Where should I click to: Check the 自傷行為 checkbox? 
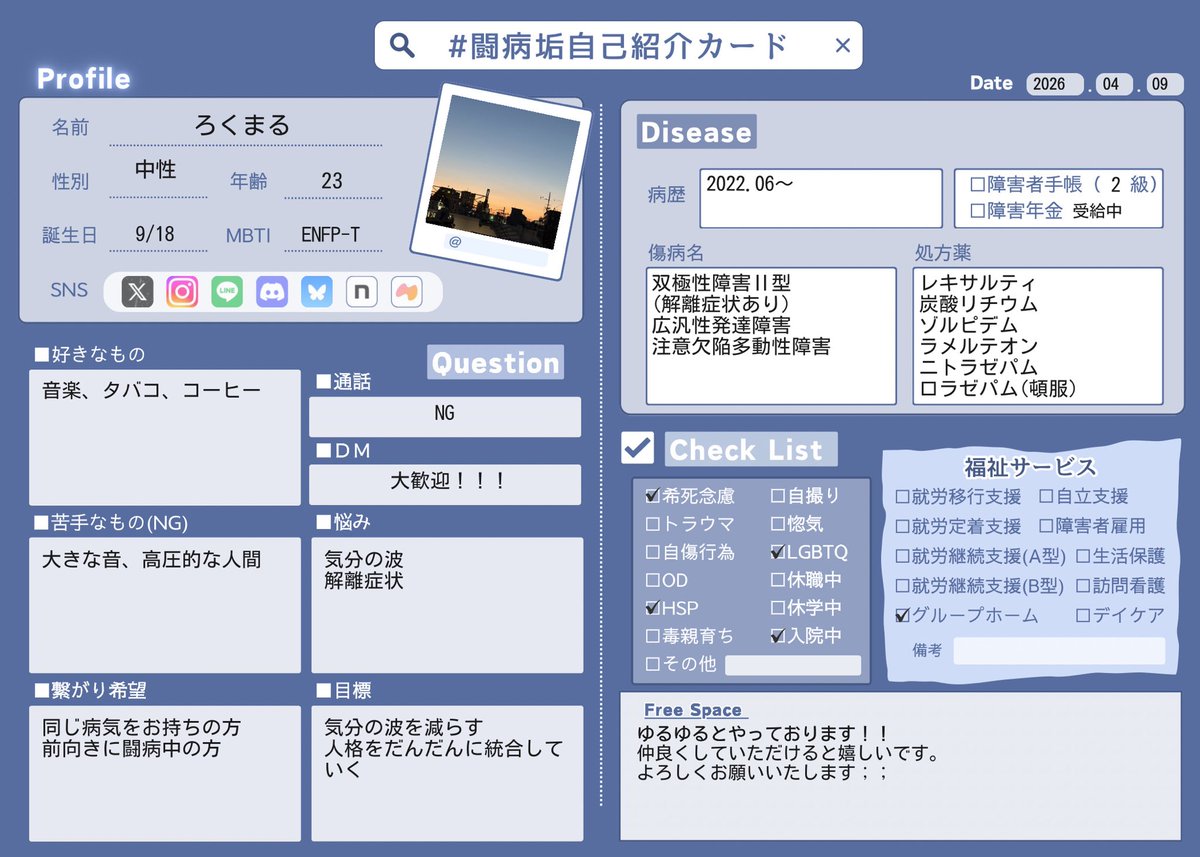pyautogui.click(x=653, y=552)
